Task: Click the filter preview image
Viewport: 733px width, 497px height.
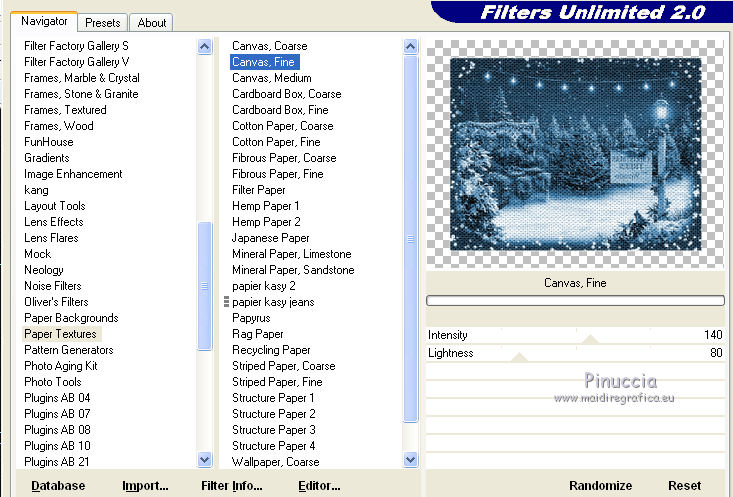Action: [575, 154]
